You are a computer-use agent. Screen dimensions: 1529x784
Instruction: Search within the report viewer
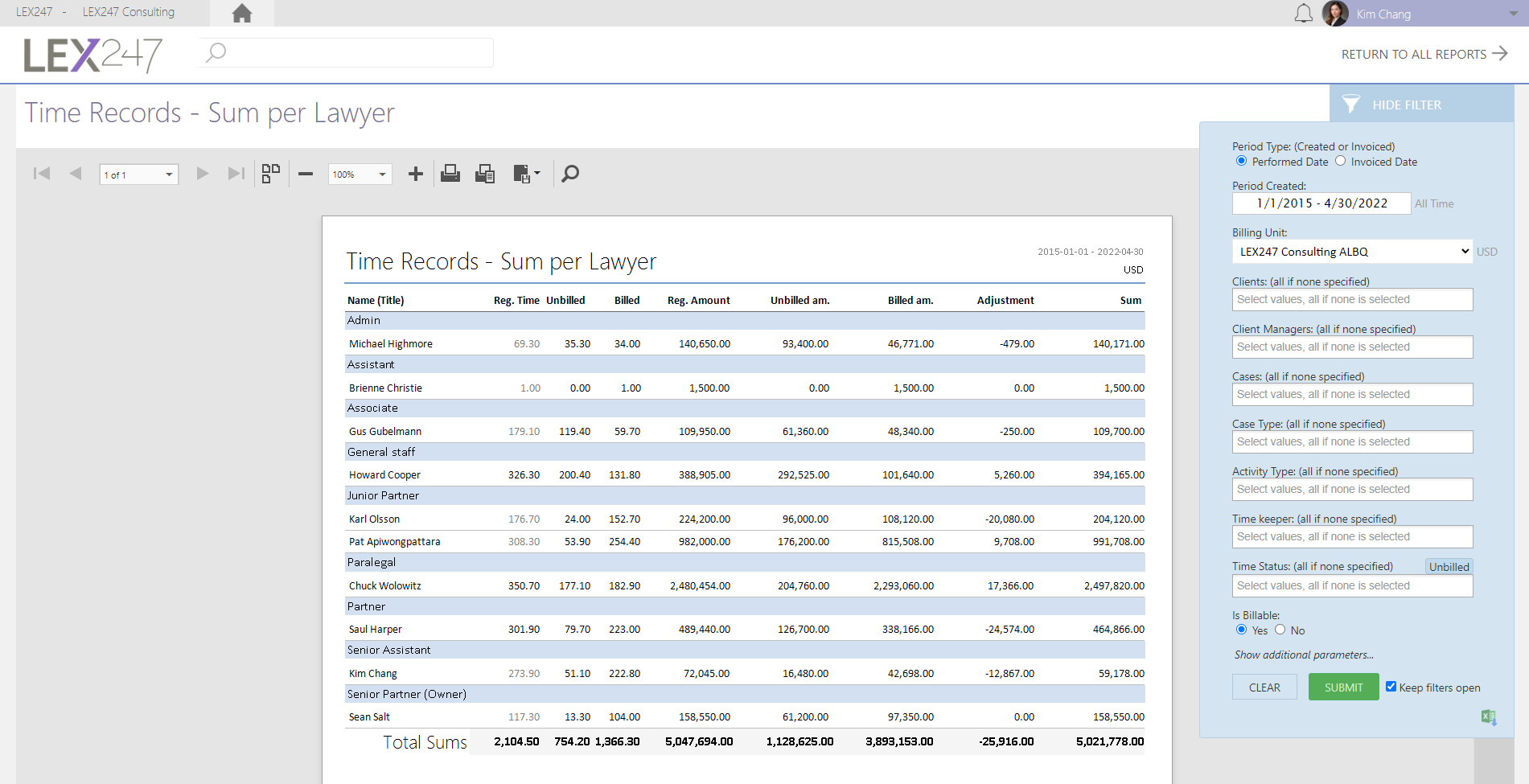tap(570, 174)
